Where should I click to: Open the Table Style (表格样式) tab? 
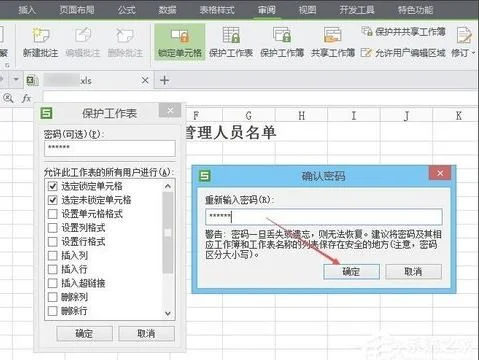(x=217, y=10)
